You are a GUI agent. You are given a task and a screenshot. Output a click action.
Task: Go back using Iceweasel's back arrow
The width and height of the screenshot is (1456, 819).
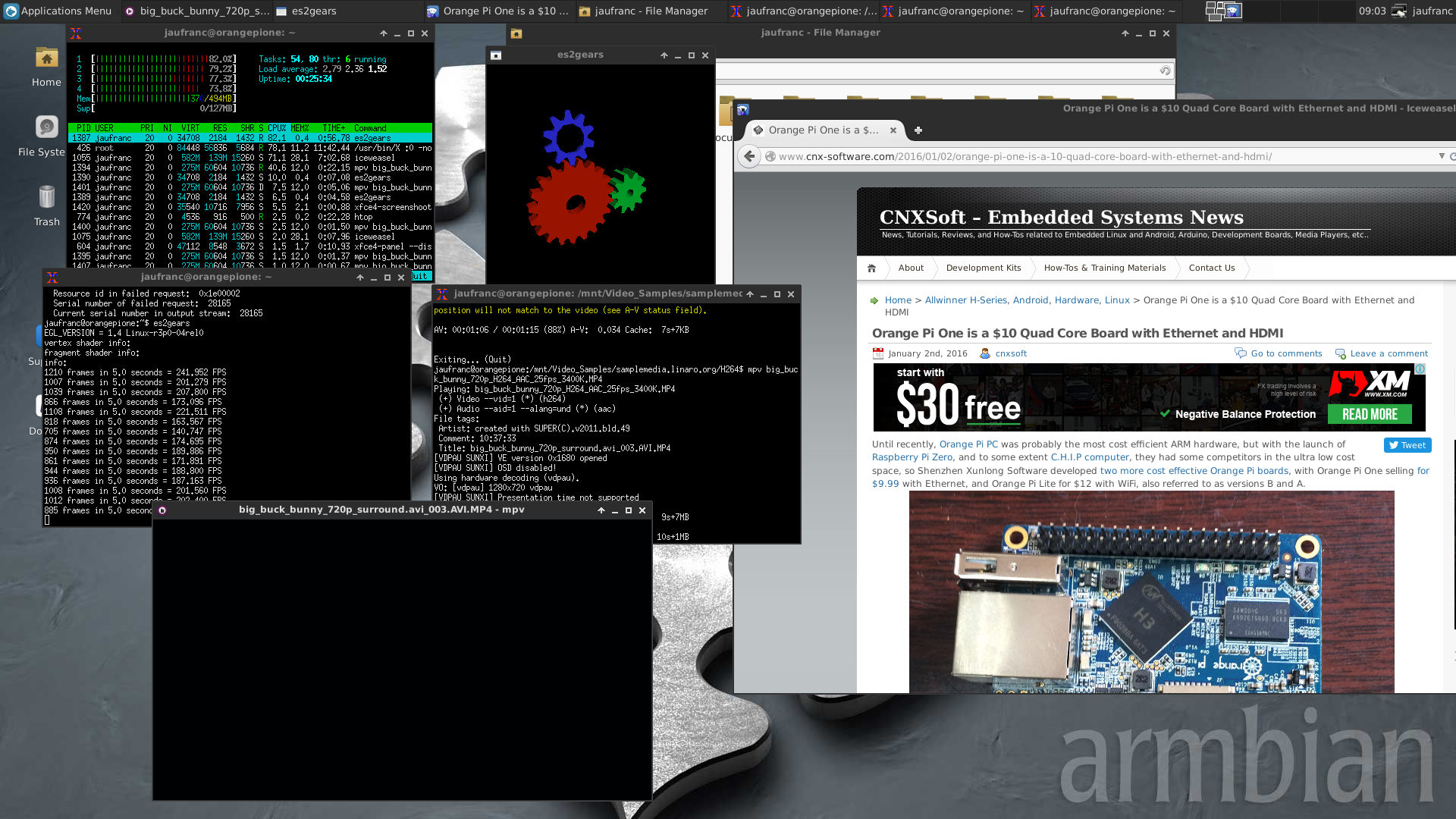[x=749, y=156]
